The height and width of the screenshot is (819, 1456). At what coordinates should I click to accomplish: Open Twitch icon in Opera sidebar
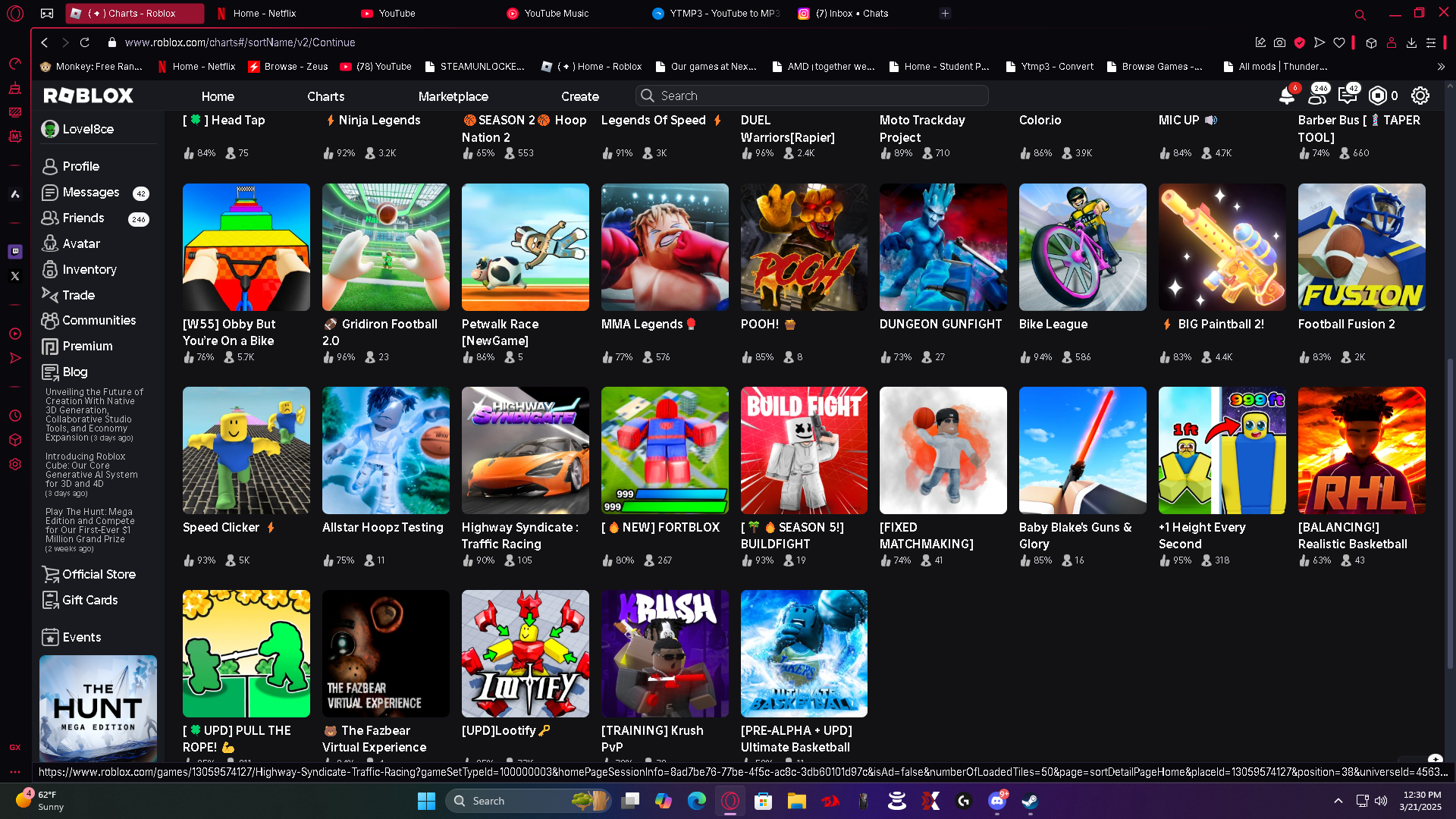[15, 251]
